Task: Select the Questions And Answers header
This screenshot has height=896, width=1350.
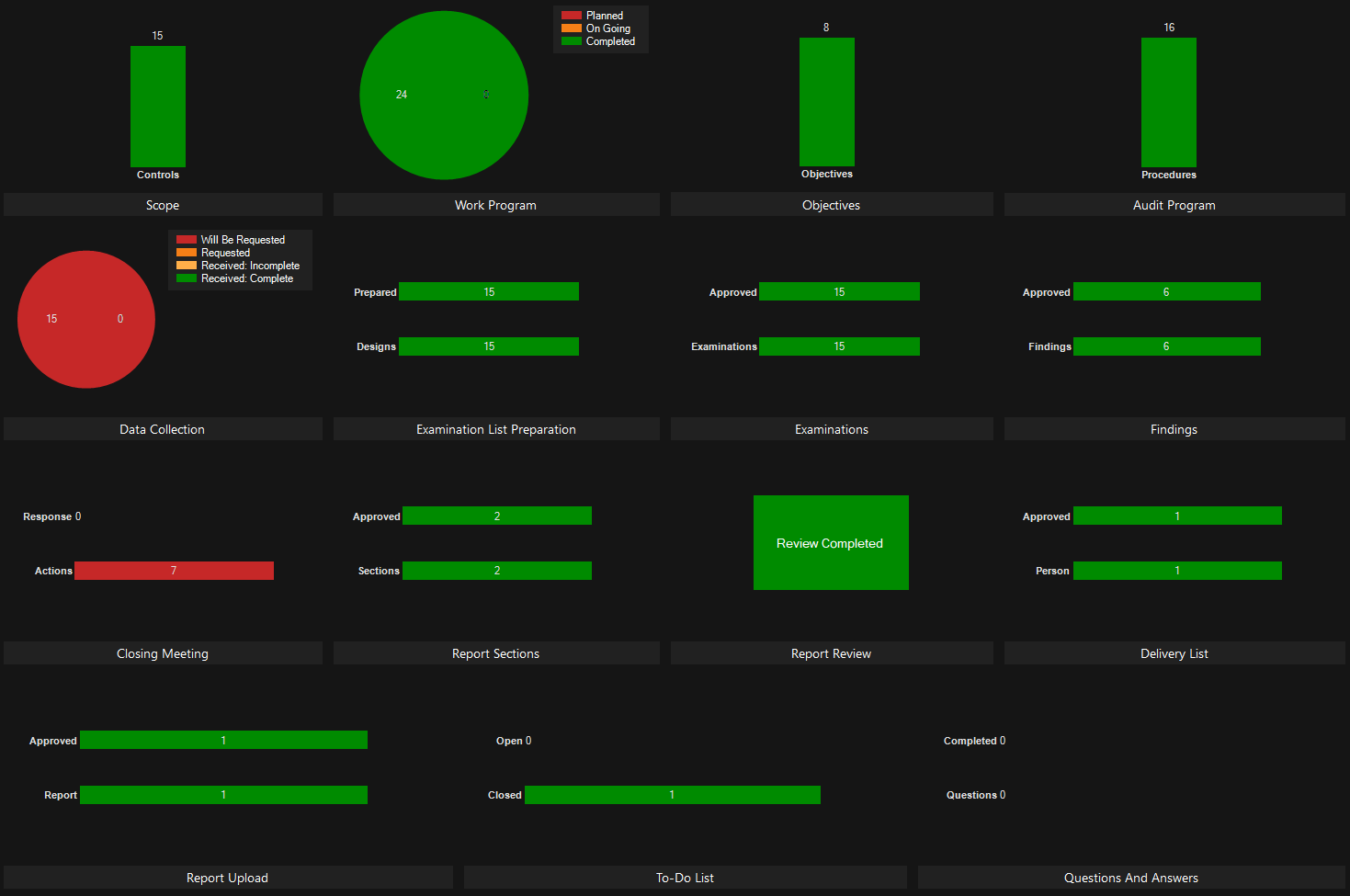Action: pyautogui.click(x=1130, y=878)
